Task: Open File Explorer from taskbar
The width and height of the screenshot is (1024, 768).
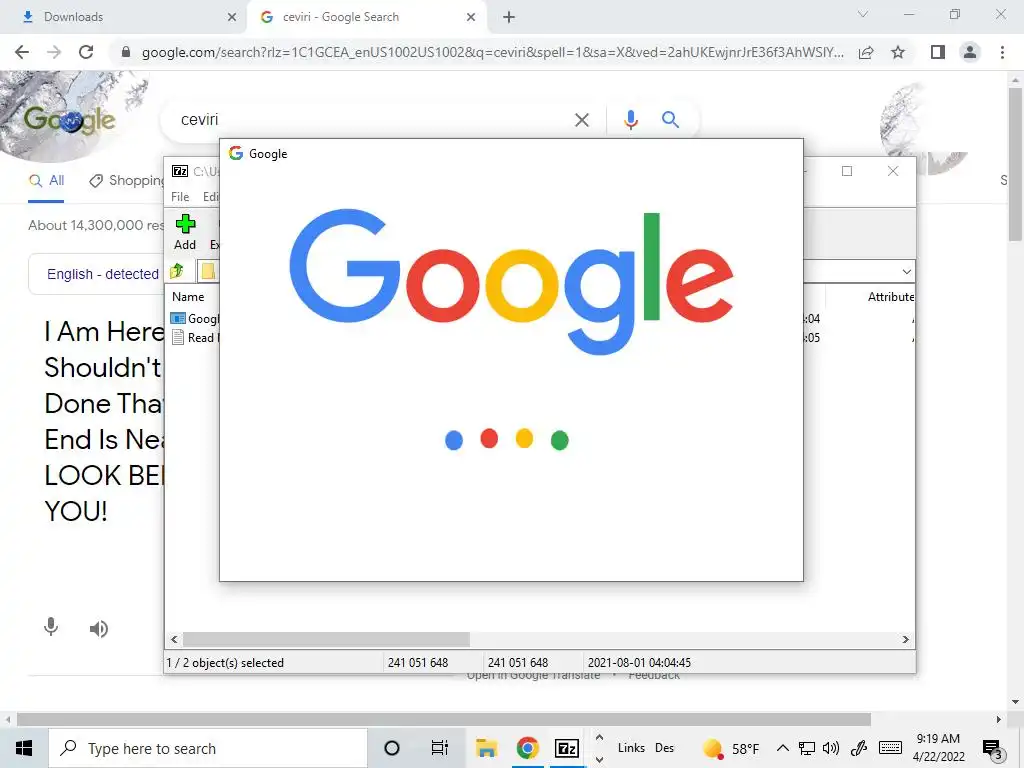Action: (487, 748)
